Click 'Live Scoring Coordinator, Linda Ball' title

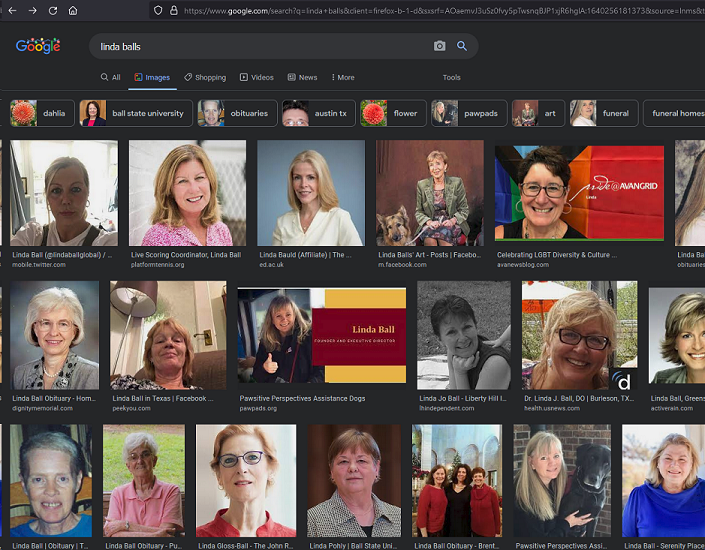[186, 255]
